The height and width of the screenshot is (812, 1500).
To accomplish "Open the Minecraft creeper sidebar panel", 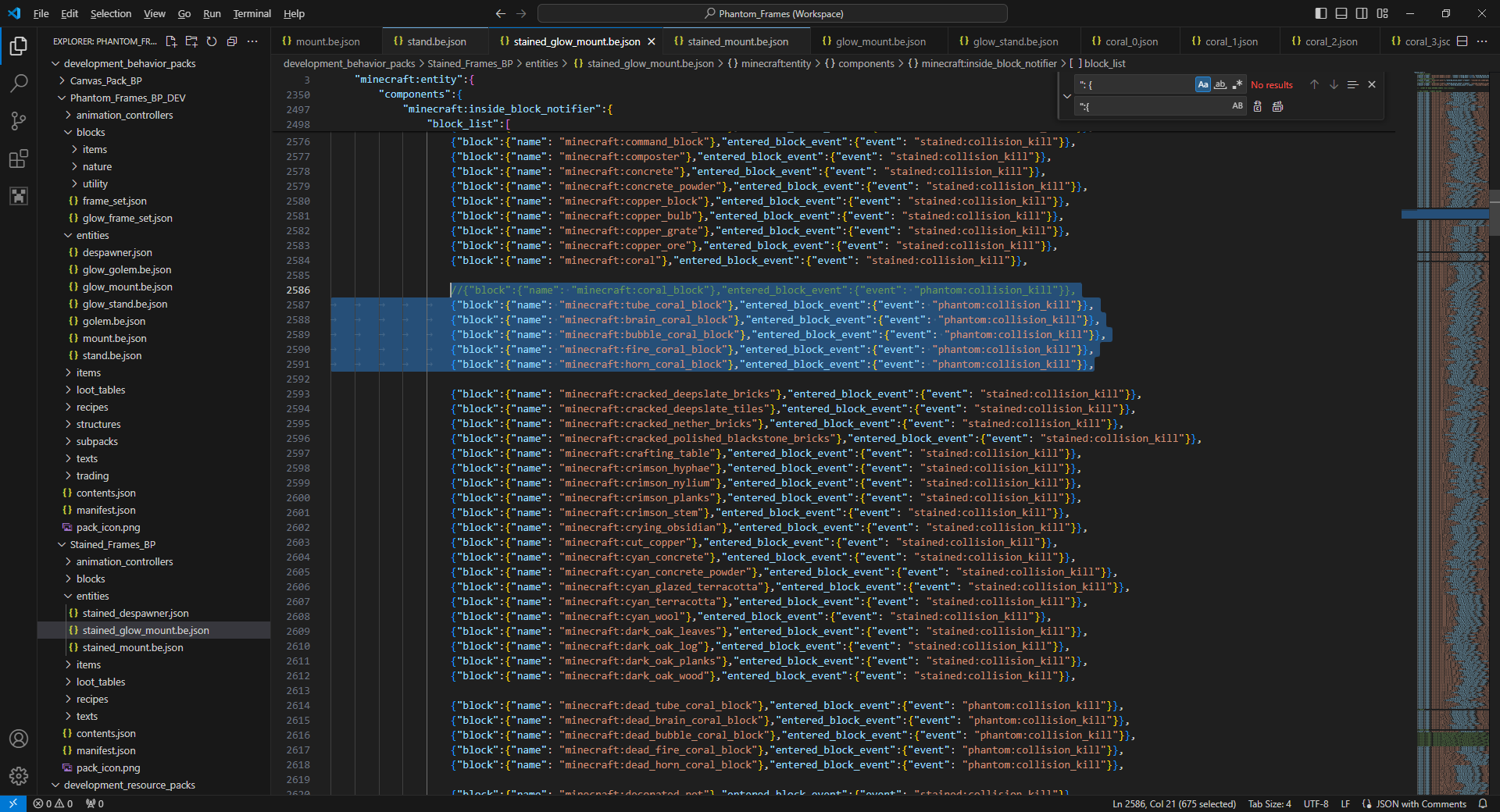I will coord(18,196).
